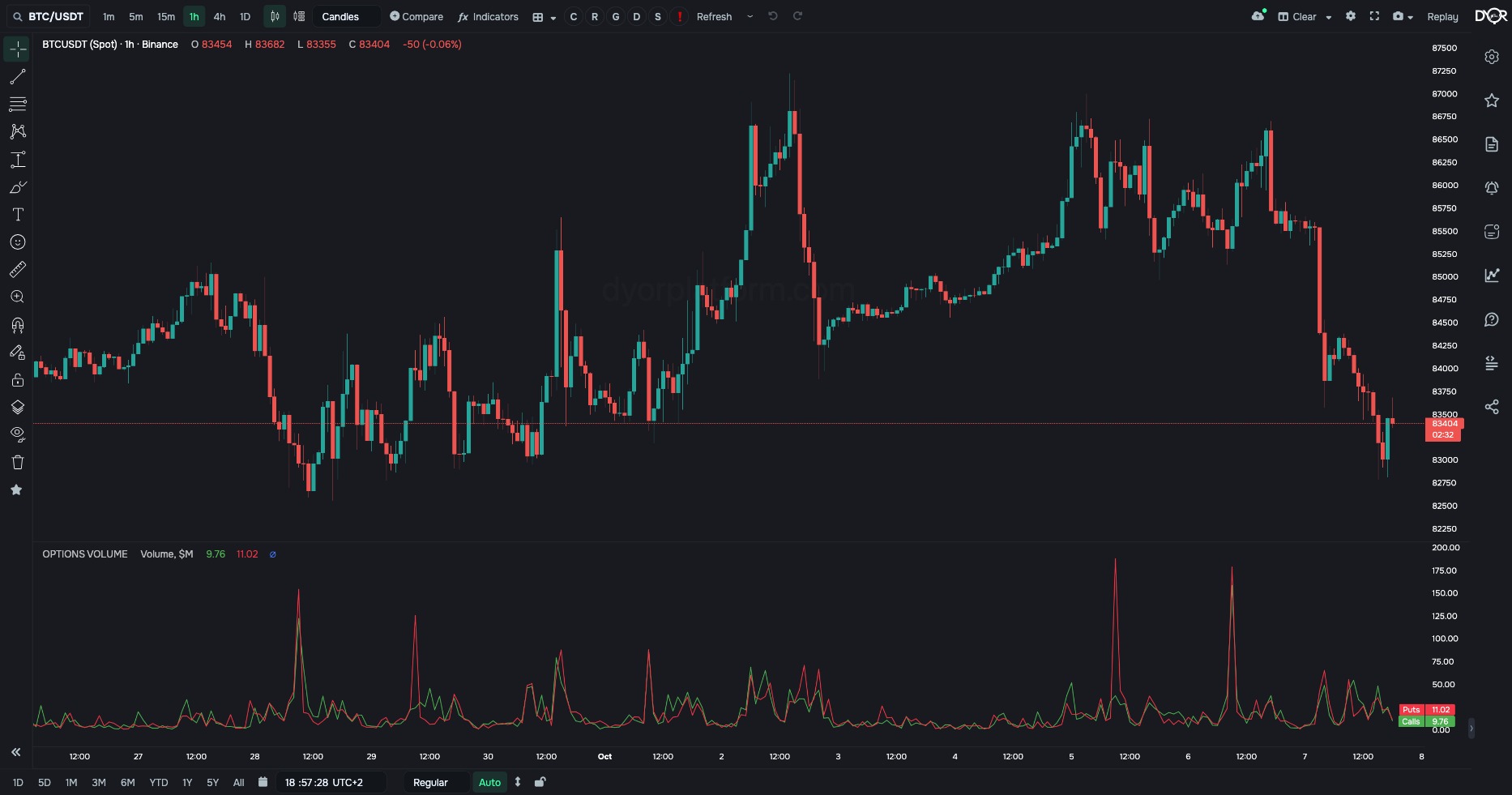Toggle the Auto scale button
The height and width of the screenshot is (795, 1512).
coord(489,782)
